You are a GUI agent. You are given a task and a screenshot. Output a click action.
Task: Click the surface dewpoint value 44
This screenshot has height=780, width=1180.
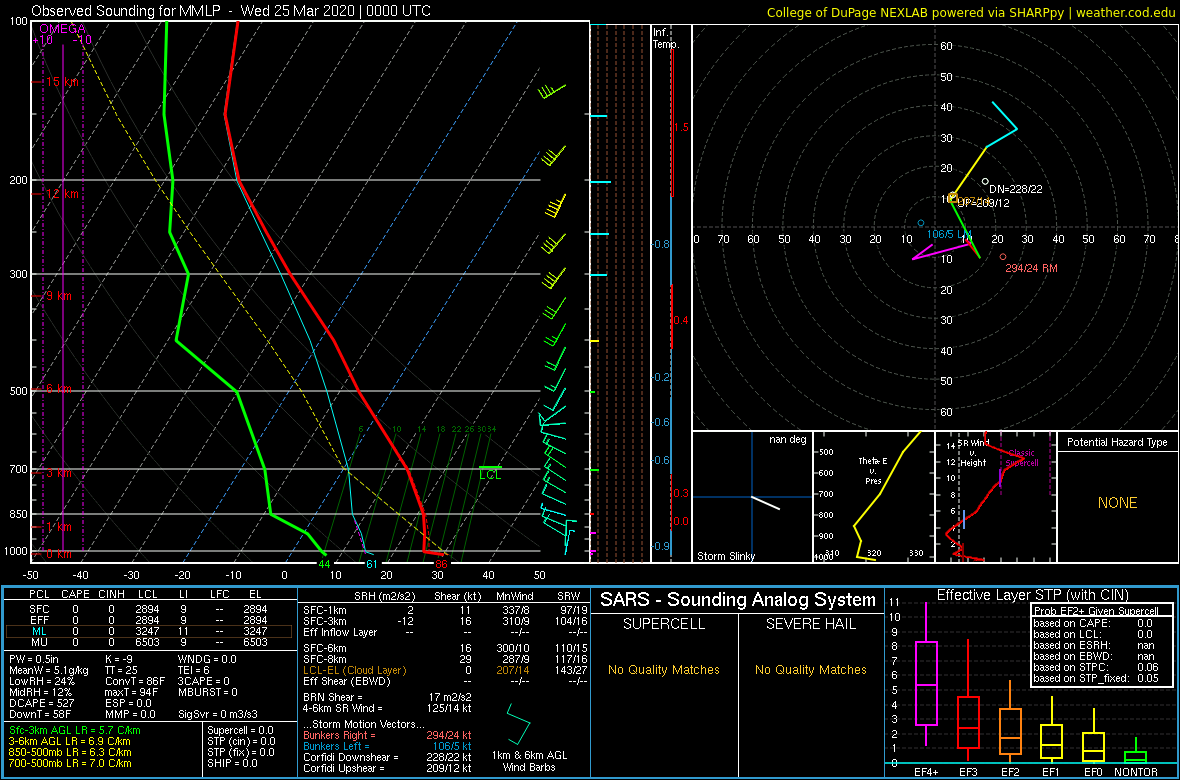pos(324,563)
